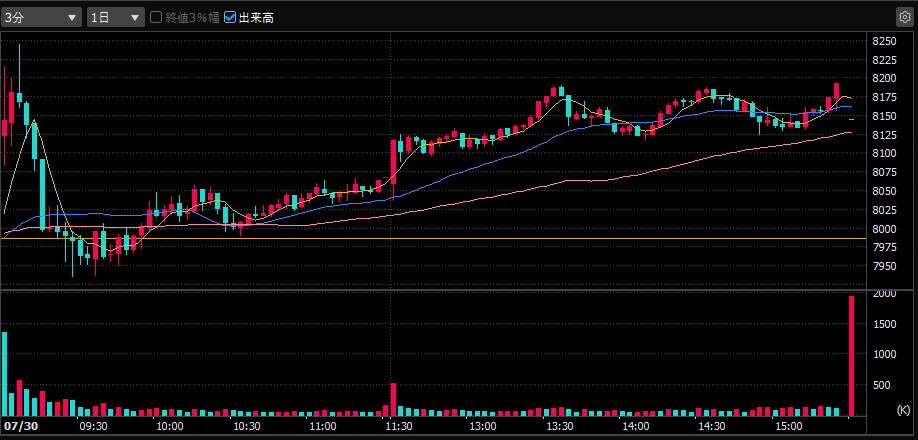
Task: Open the chart settings gear icon
Action: point(905,18)
